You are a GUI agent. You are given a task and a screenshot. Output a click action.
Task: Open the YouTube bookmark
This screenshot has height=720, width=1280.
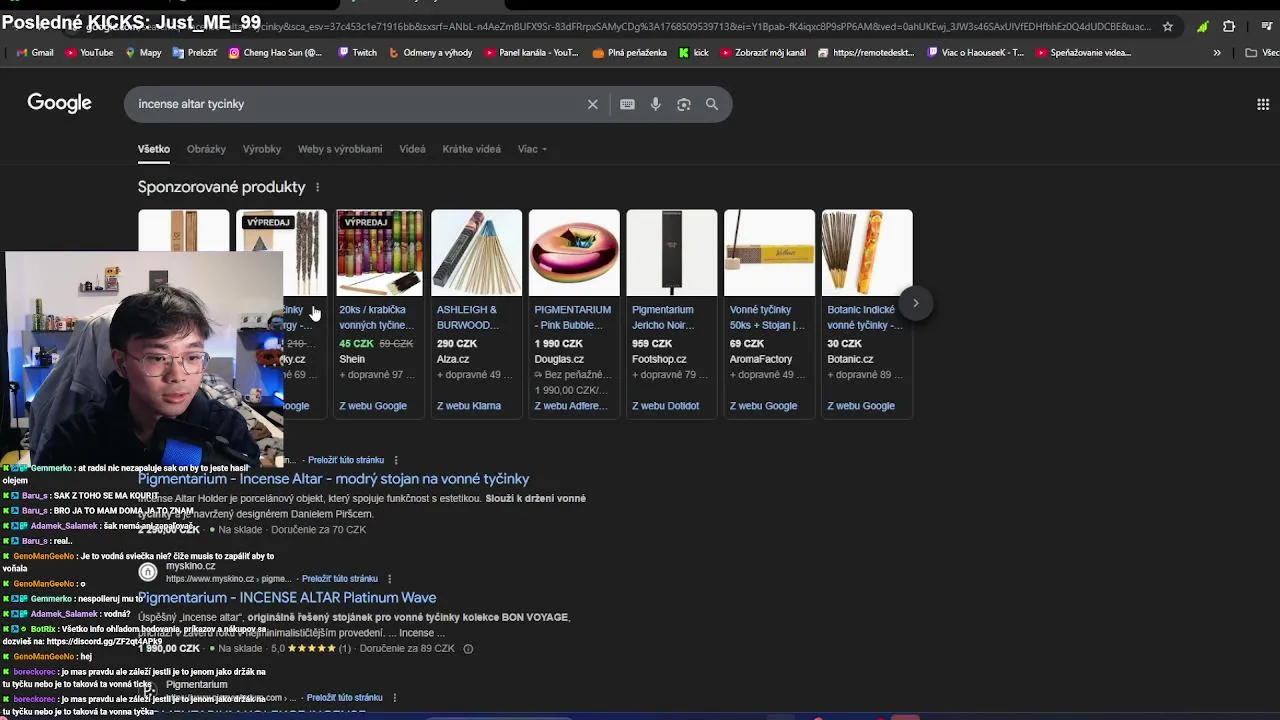(89, 53)
